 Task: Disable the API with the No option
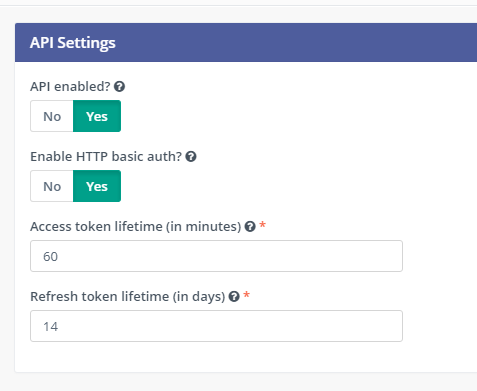click(x=52, y=116)
